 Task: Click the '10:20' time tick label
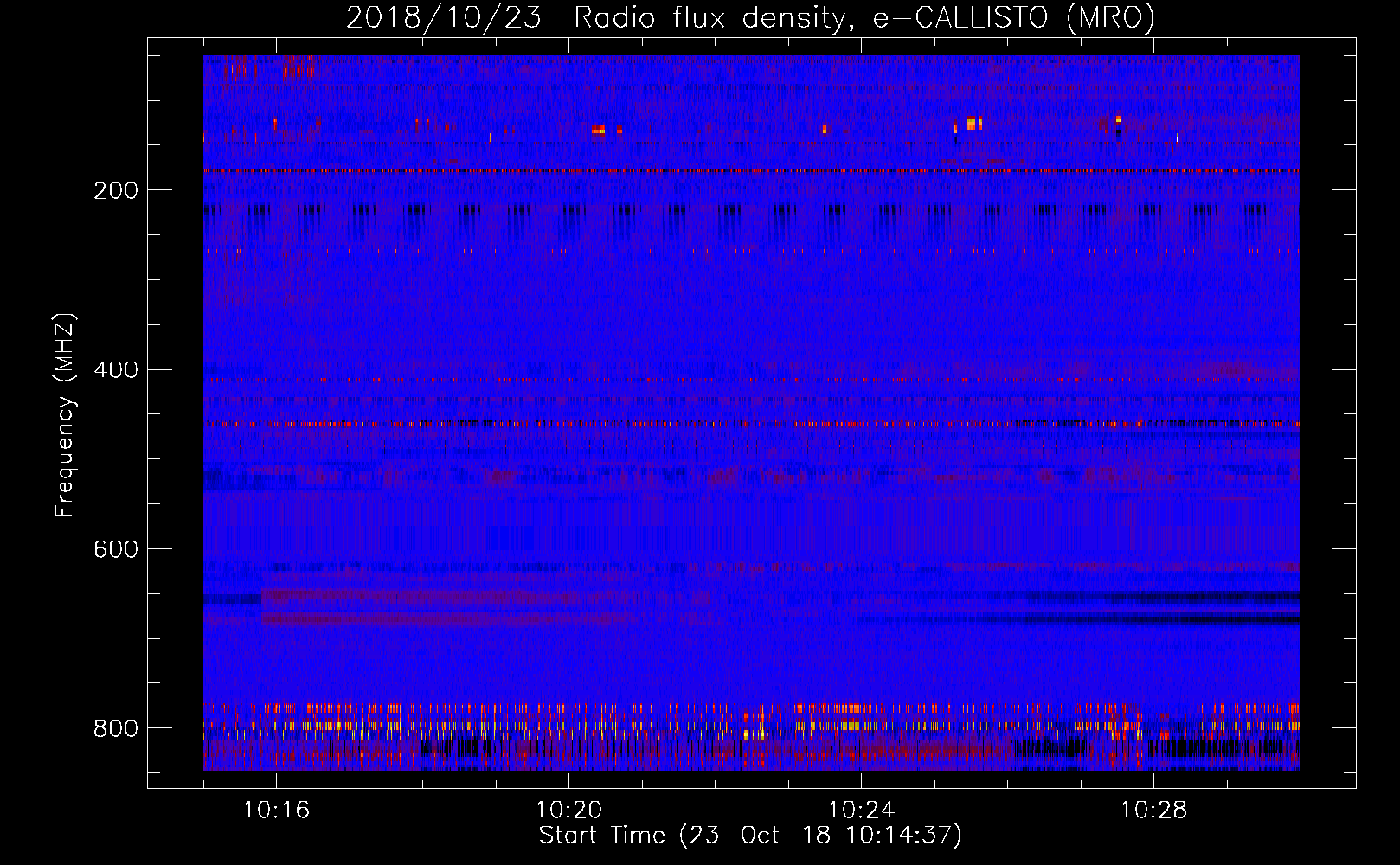click(568, 810)
